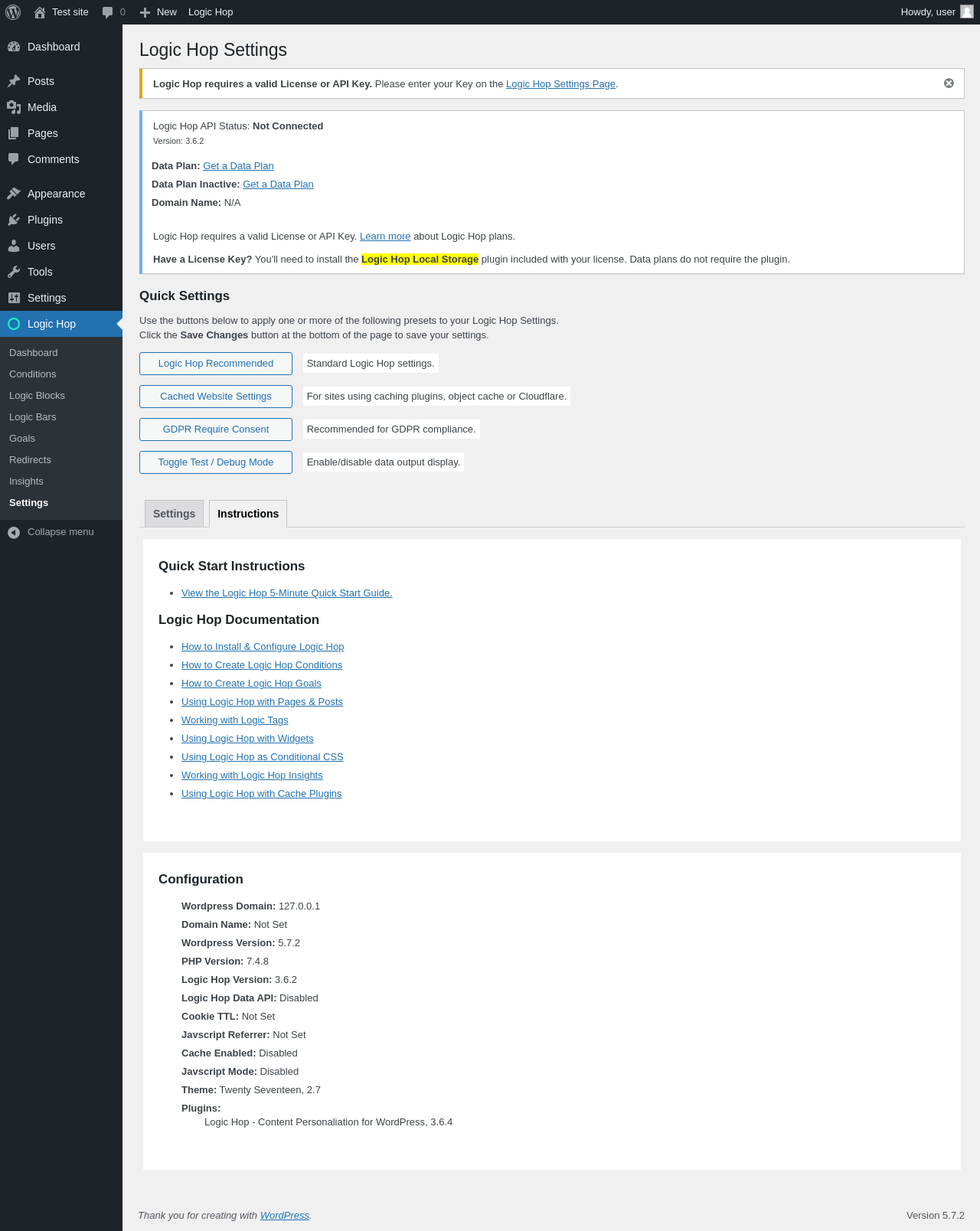Click the Version 5.7.2 footer text
This screenshot has width=980, height=1231.
click(936, 1216)
